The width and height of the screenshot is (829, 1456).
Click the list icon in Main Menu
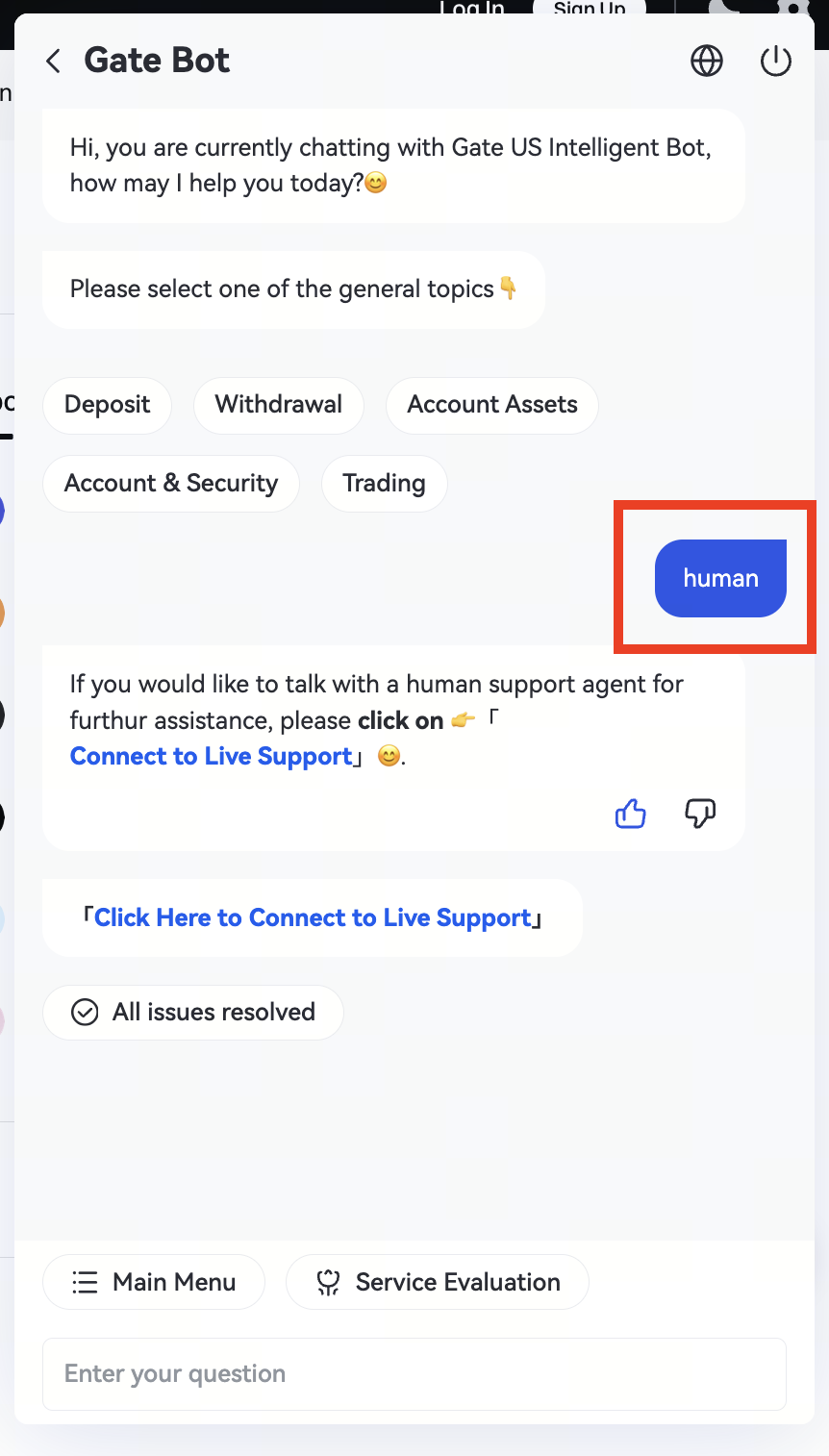pyautogui.click(x=85, y=1282)
